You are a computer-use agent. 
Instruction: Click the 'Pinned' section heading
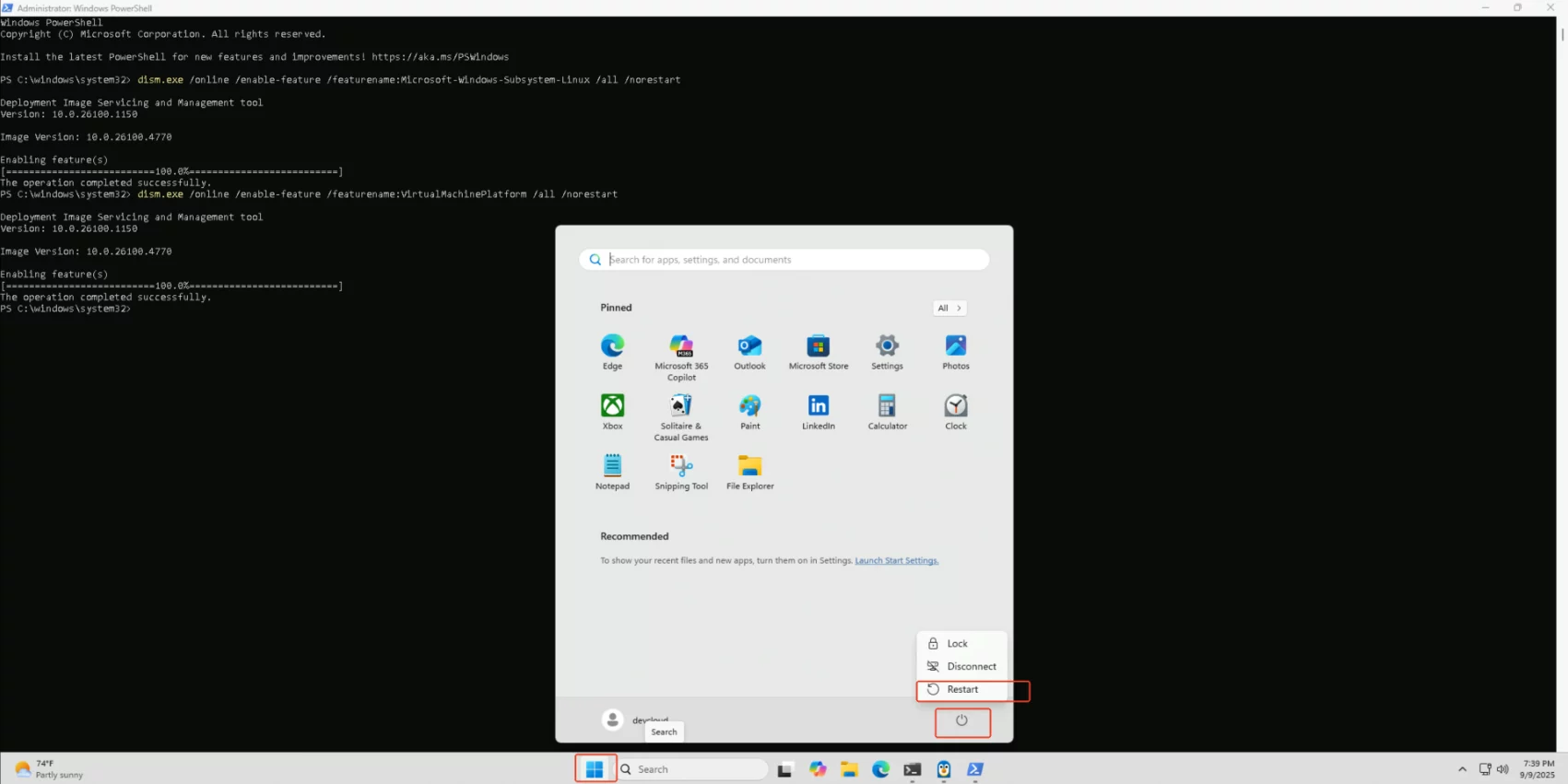(x=616, y=308)
